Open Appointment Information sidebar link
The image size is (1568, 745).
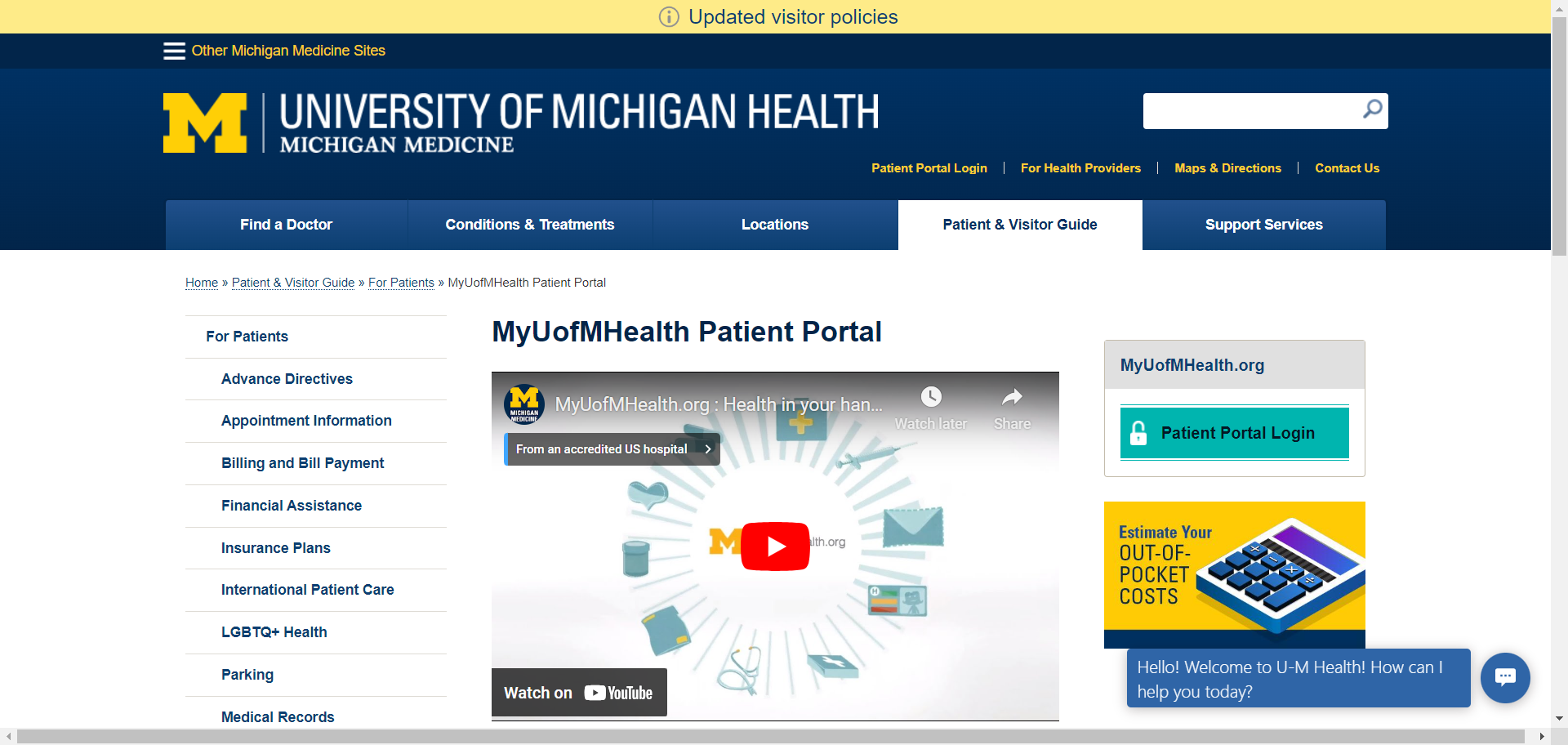306,421
